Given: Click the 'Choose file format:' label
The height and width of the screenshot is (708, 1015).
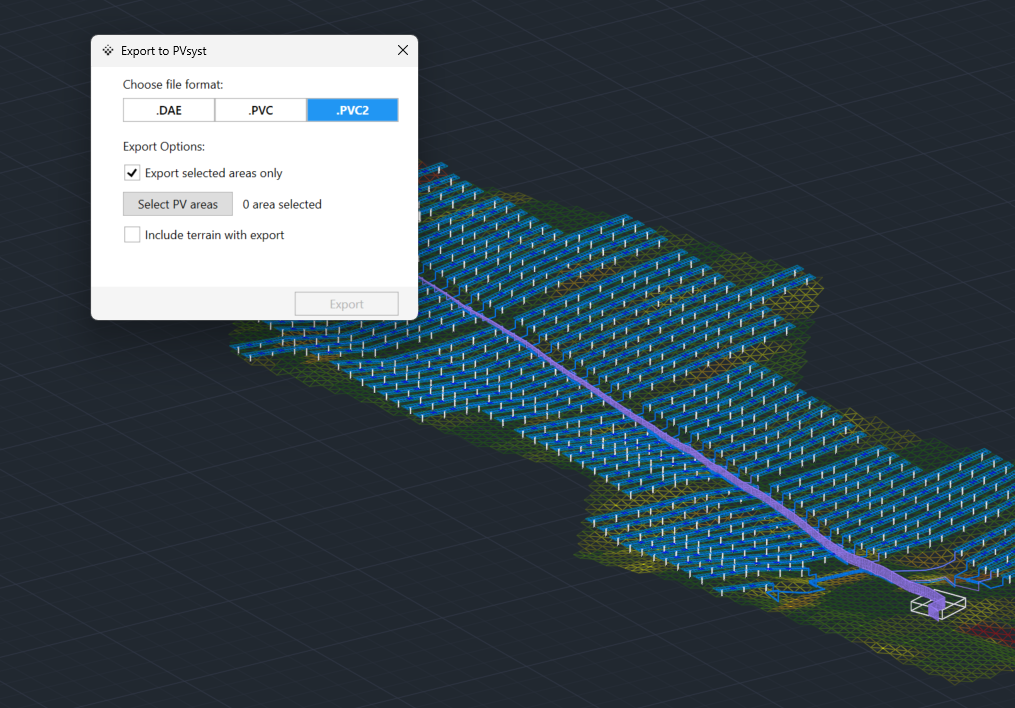Looking at the screenshot, I should click(173, 85).
